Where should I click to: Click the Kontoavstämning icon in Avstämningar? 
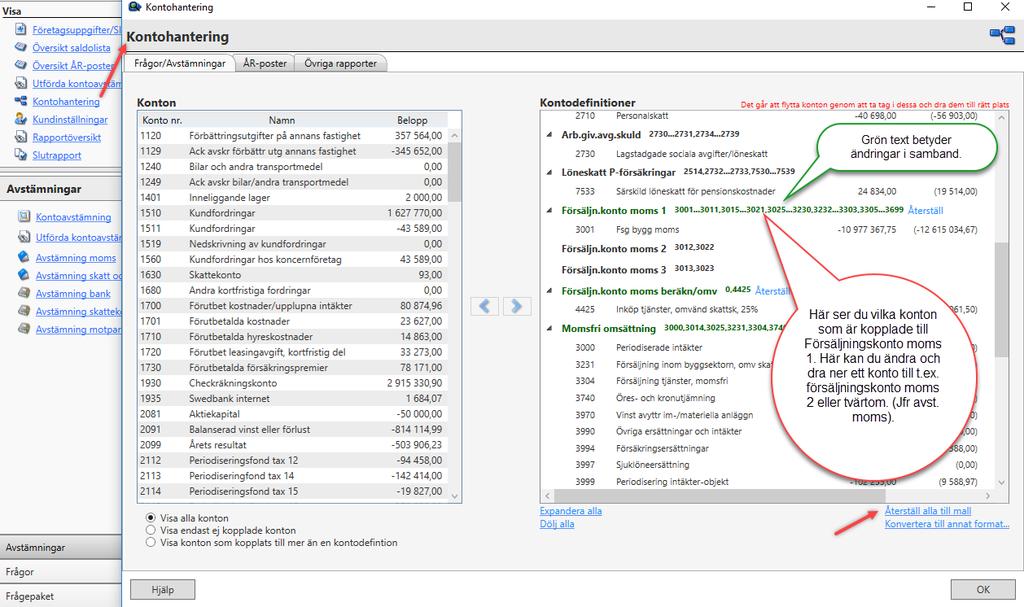point(24,216)
